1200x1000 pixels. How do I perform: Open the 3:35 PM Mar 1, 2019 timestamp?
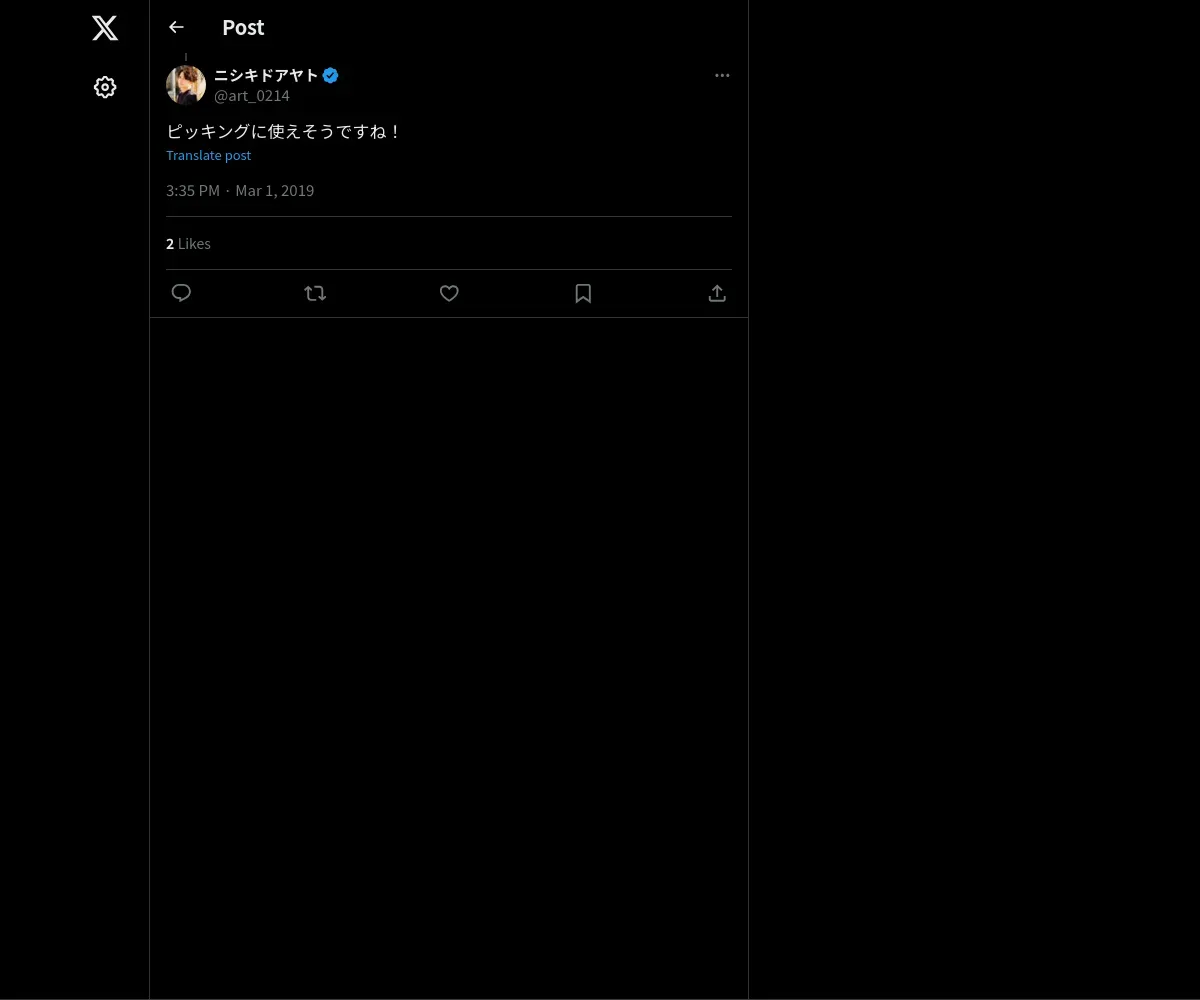(x=240, y=190)
